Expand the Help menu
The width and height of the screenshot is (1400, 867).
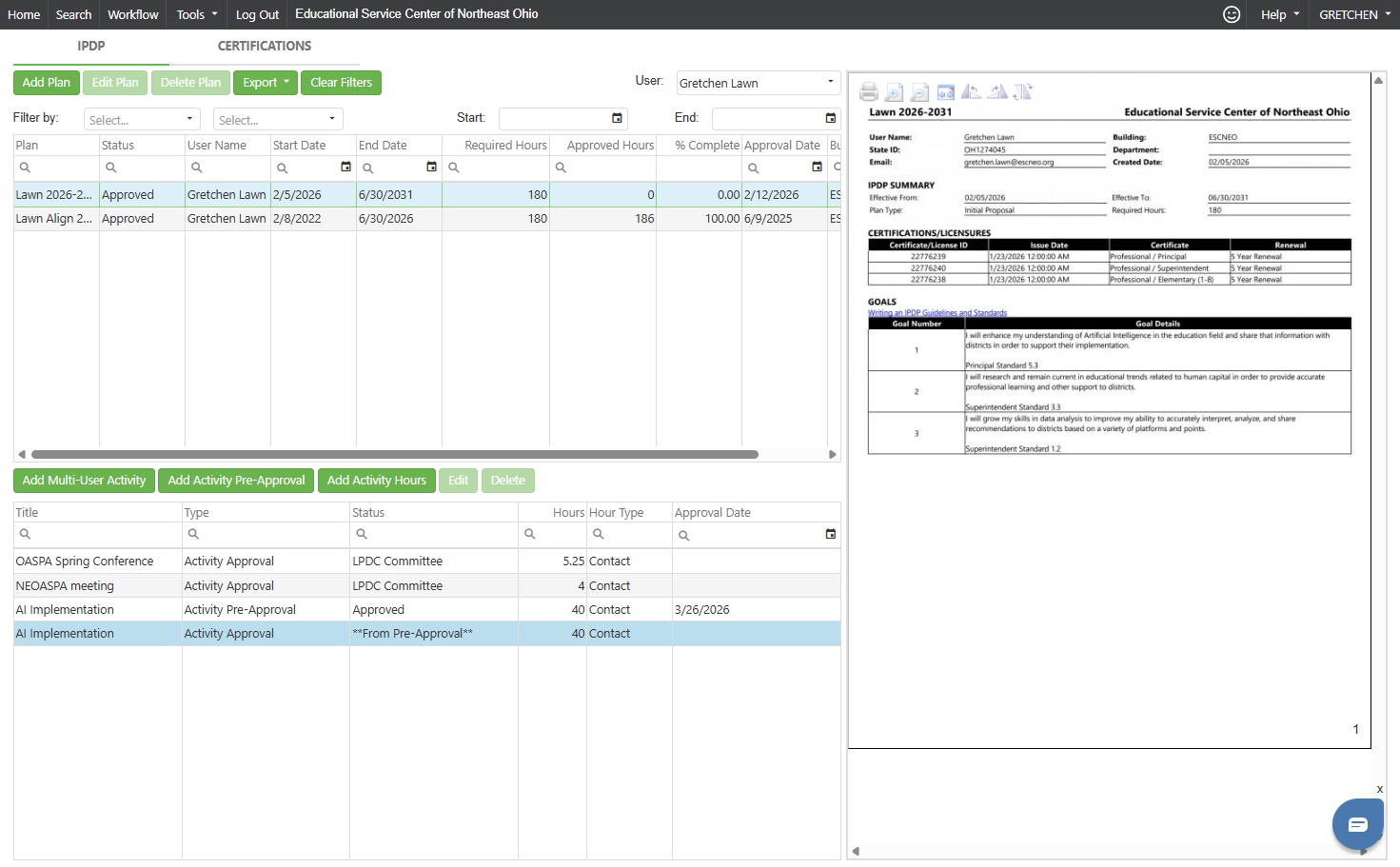(x=1280, y=14)
